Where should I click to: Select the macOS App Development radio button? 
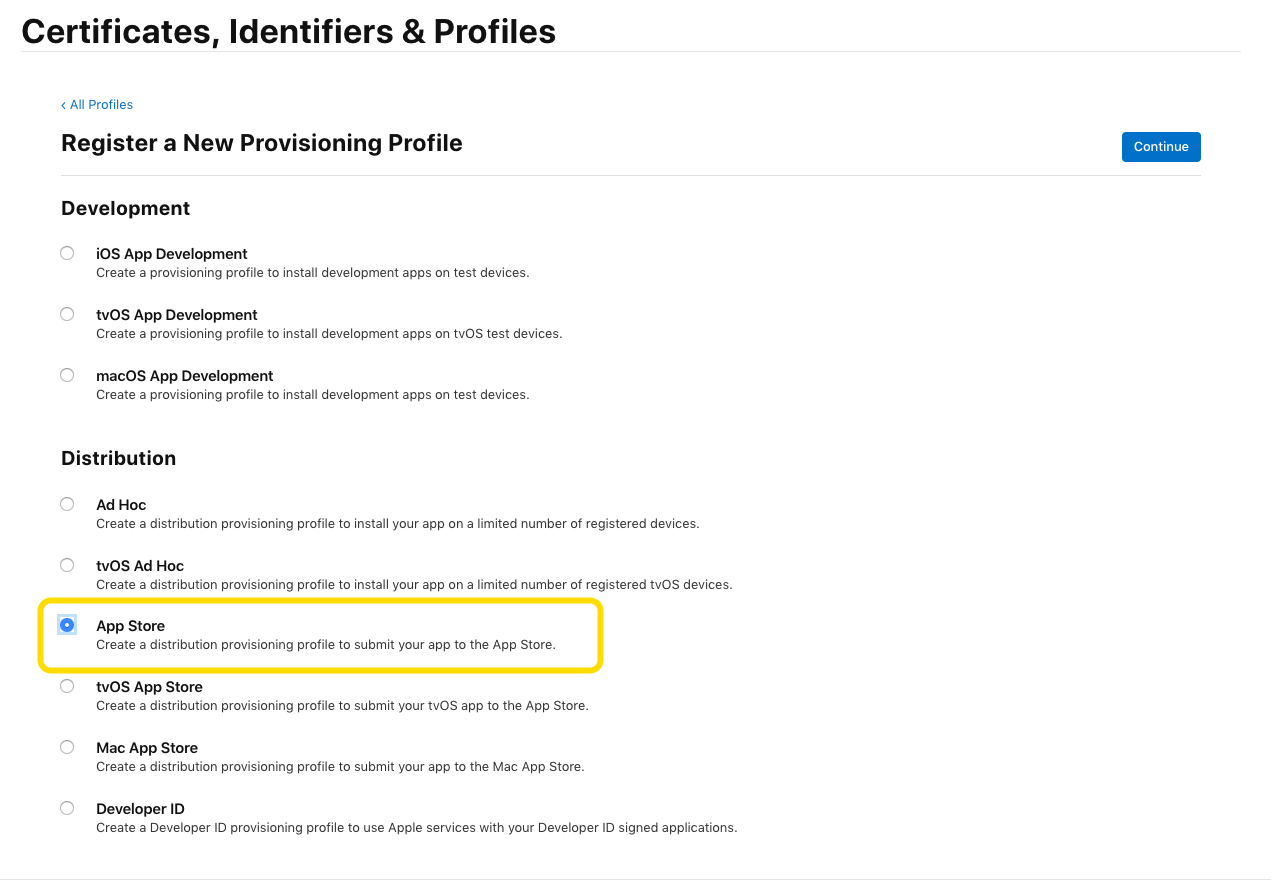click(x=66, y=374)
